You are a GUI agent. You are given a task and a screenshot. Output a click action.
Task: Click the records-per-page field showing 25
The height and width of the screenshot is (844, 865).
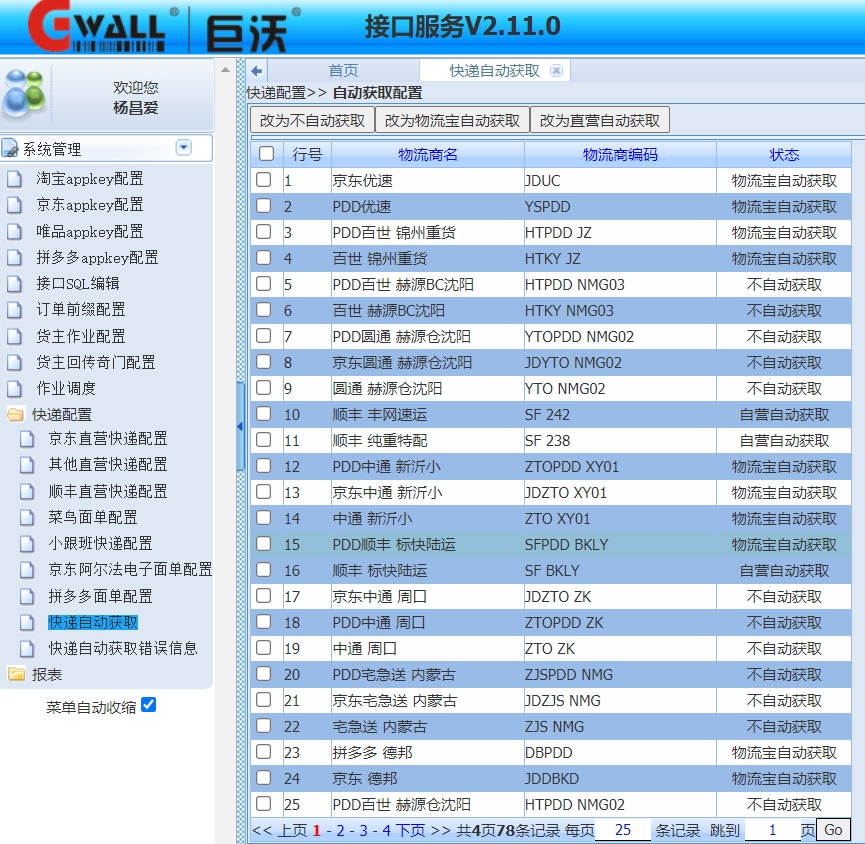click(x=623, y=830)
